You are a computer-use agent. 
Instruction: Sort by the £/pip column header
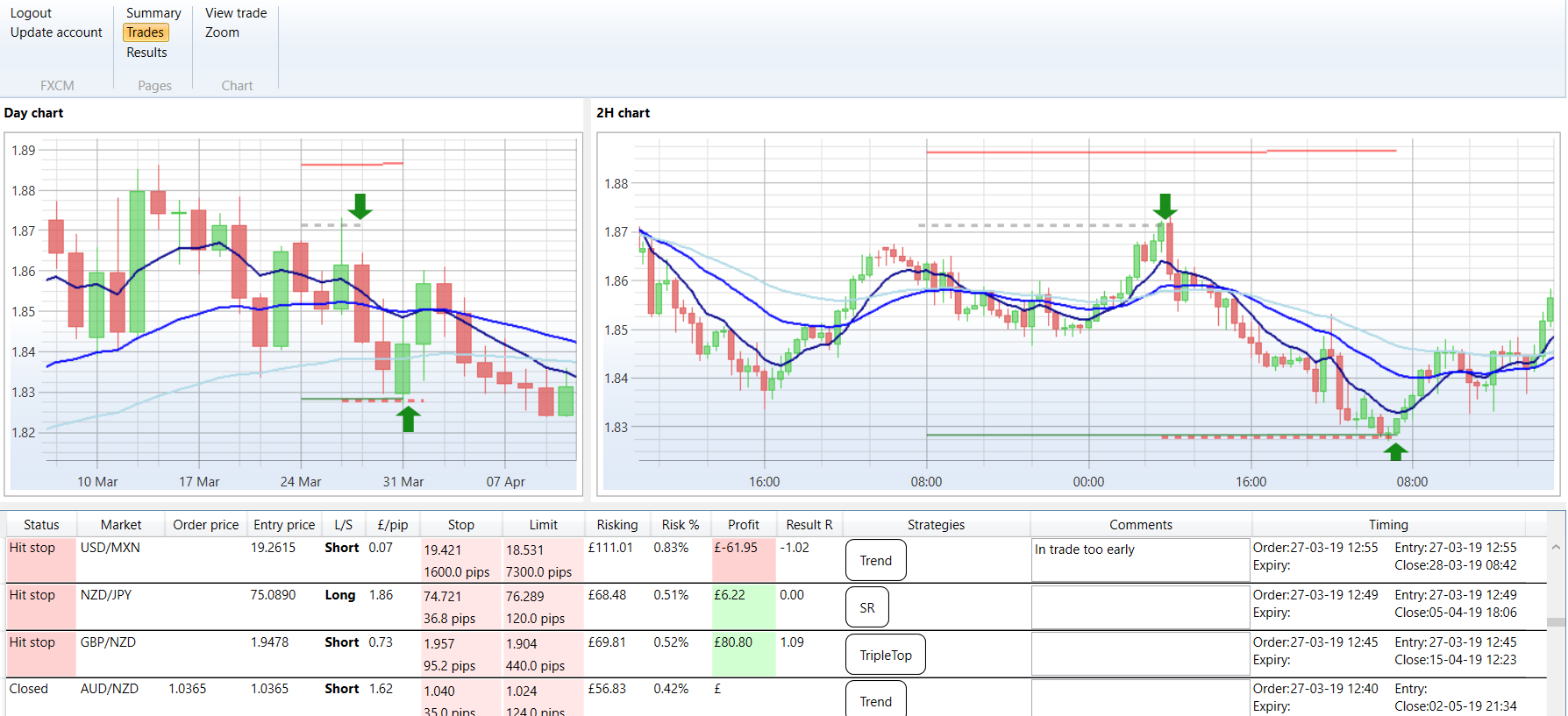[393, 525]
